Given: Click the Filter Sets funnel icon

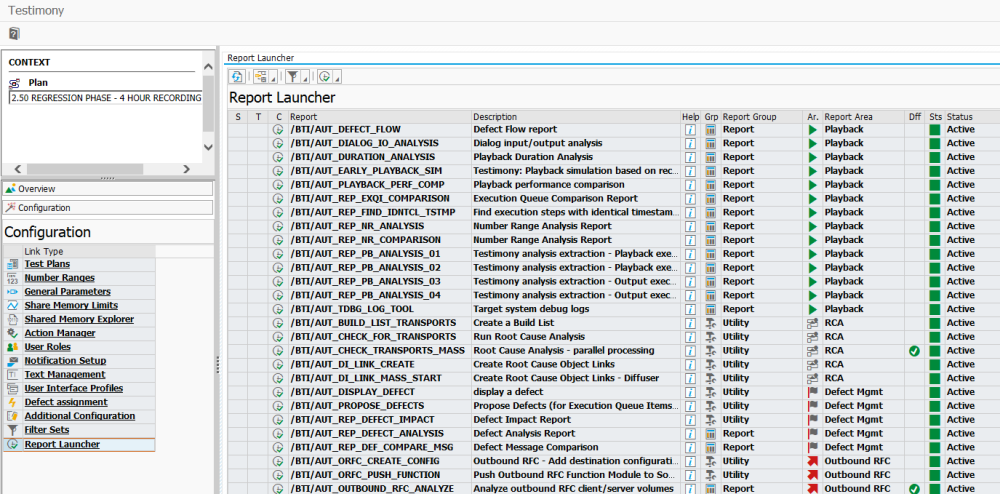Looking at the screenshot, I should pos(12,430).
